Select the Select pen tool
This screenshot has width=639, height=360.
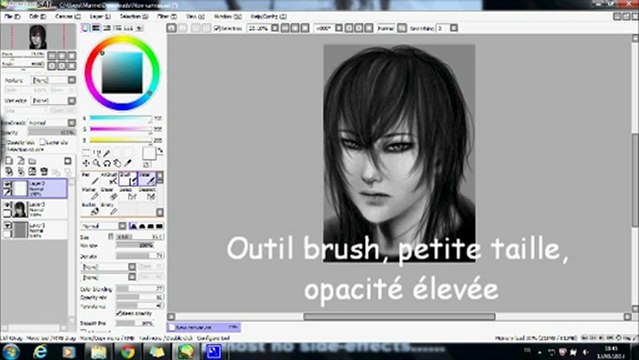(128, 194)
